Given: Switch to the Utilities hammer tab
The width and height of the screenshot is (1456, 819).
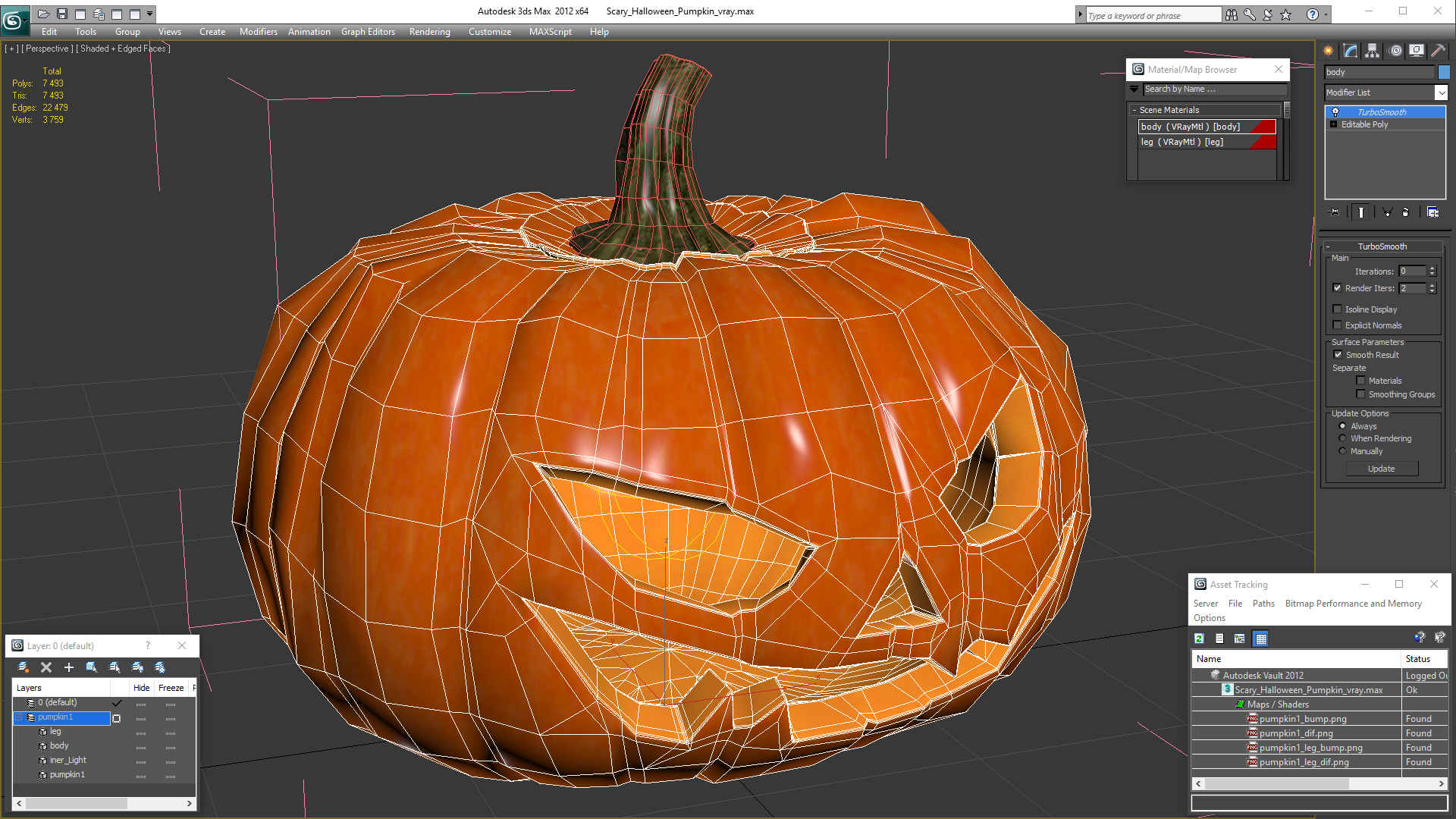Looking at the screenshot, I should 1439,51.
